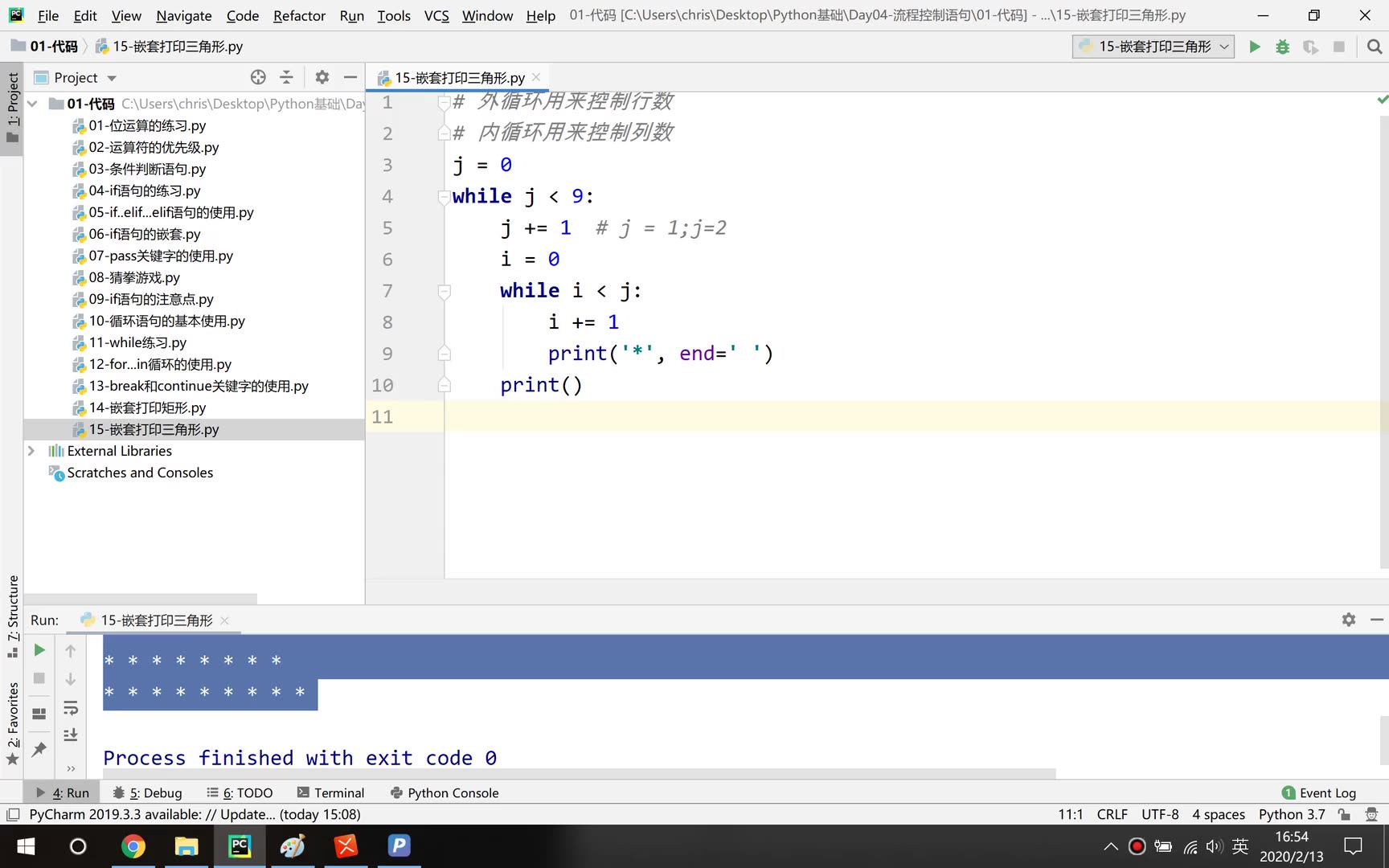The image size is (1389, 868).
Task: Open the Tools menu
Action: 394,15
